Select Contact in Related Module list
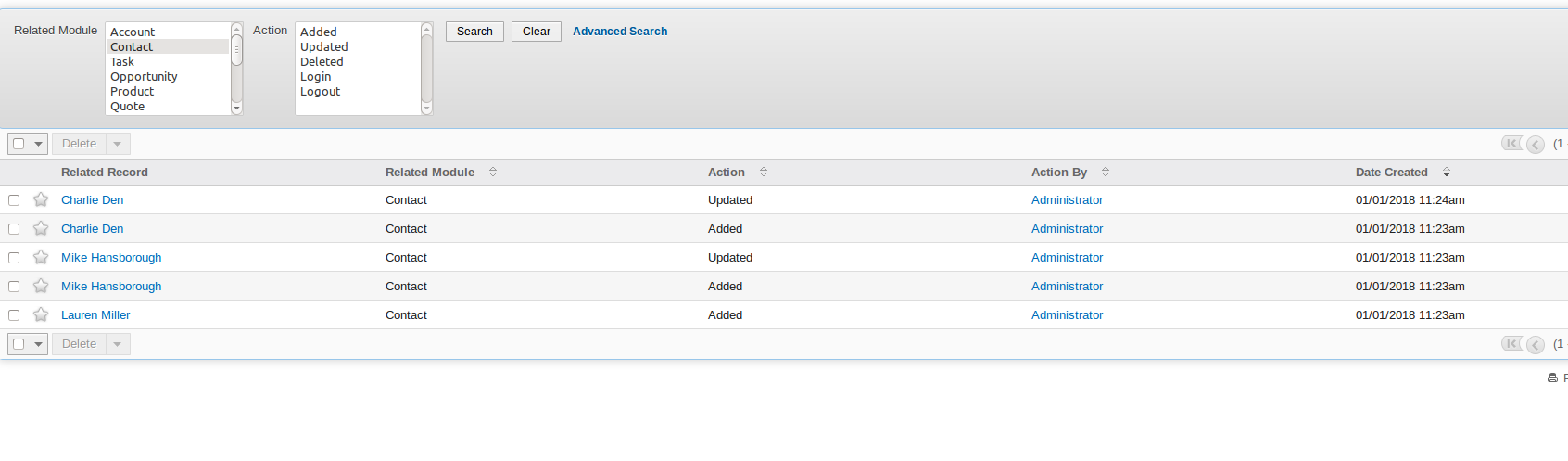The width and height of the screenshot is (1568, 461). (169, 46)
